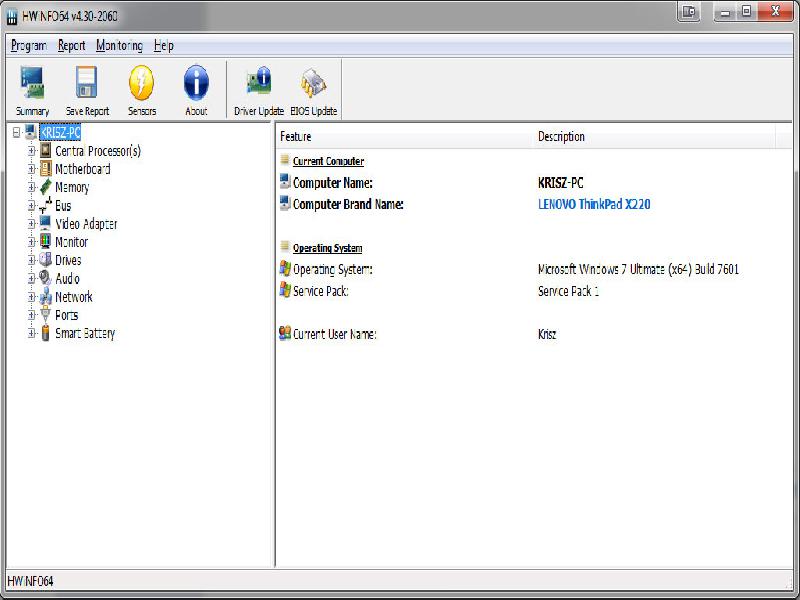Select the KRISZ-PC computer name value
This screenshot has width=800, height=600.
coord(561,183)
